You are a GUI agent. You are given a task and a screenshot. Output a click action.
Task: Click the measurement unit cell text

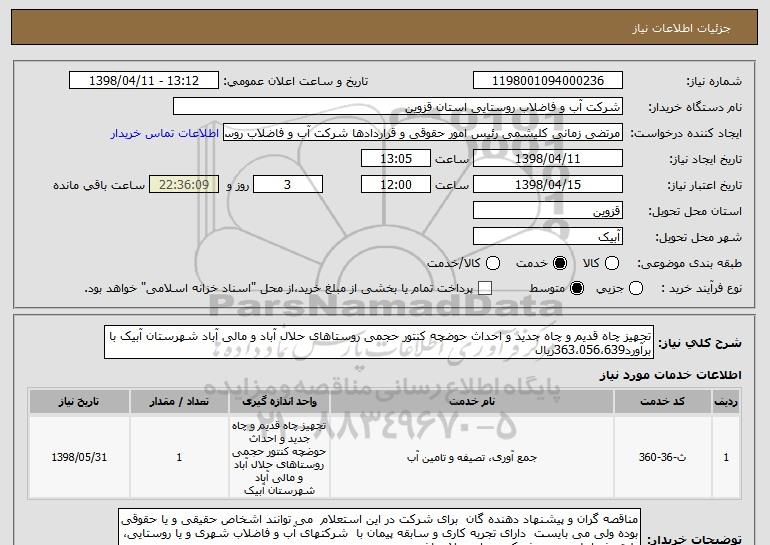279,458
